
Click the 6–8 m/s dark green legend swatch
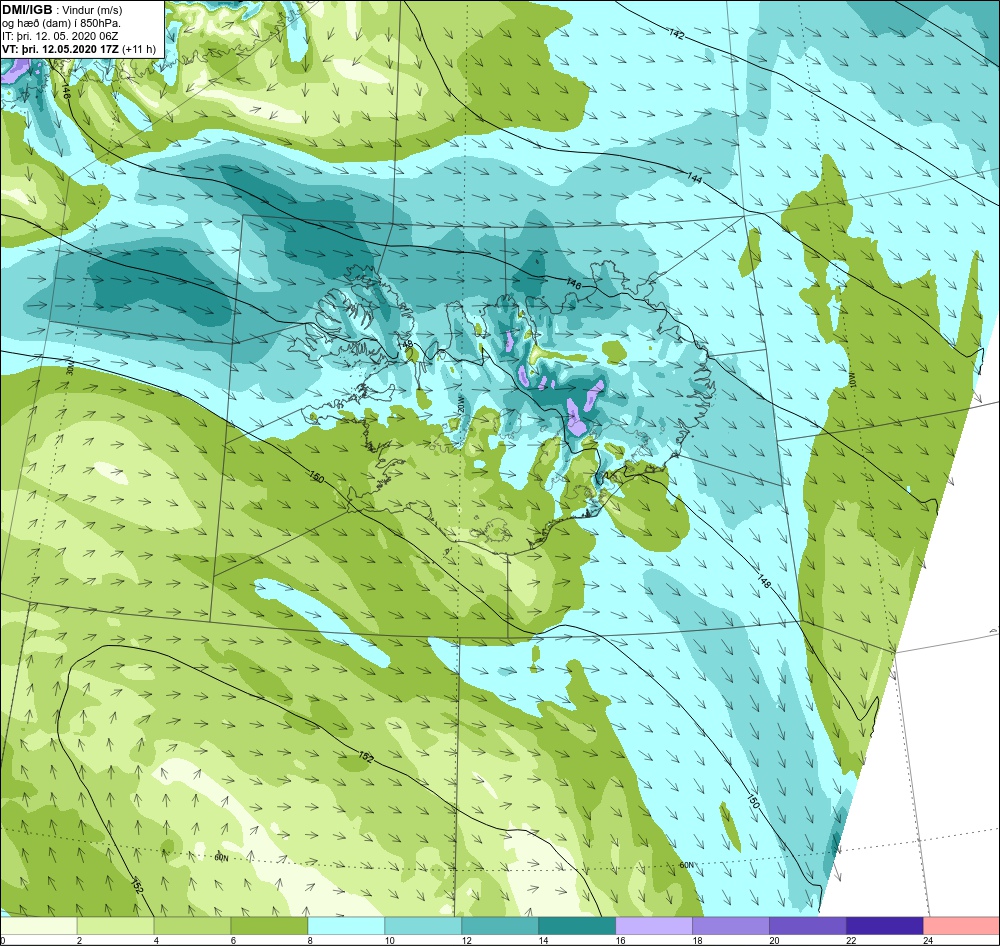(269, 926)
